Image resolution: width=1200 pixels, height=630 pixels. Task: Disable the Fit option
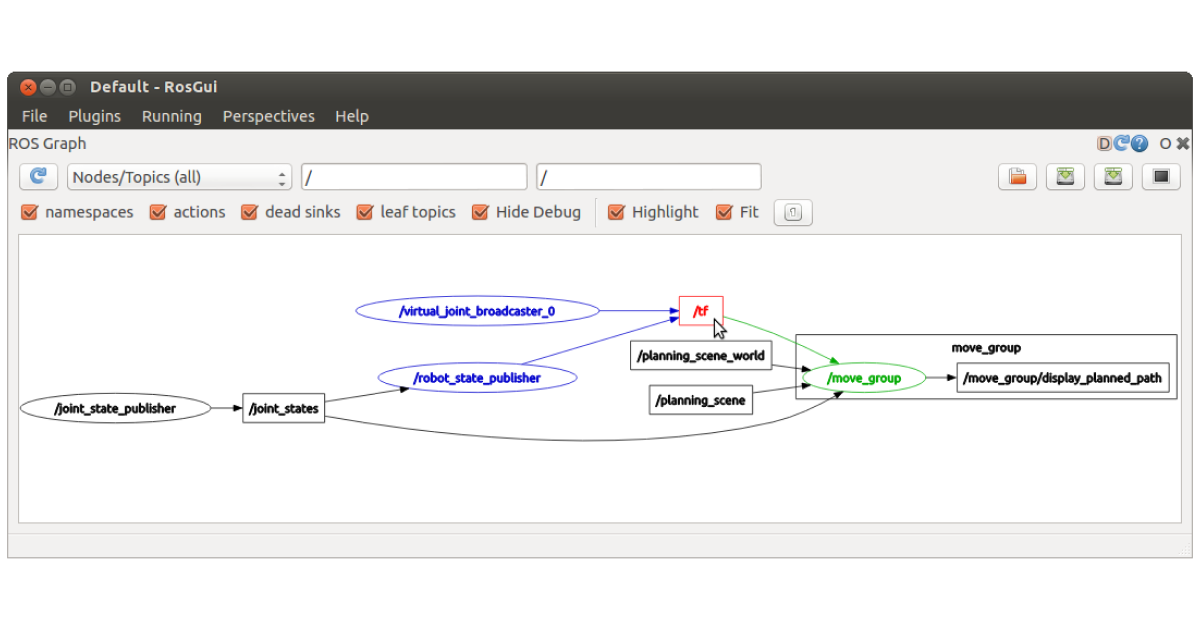click(x=724, y=212)
